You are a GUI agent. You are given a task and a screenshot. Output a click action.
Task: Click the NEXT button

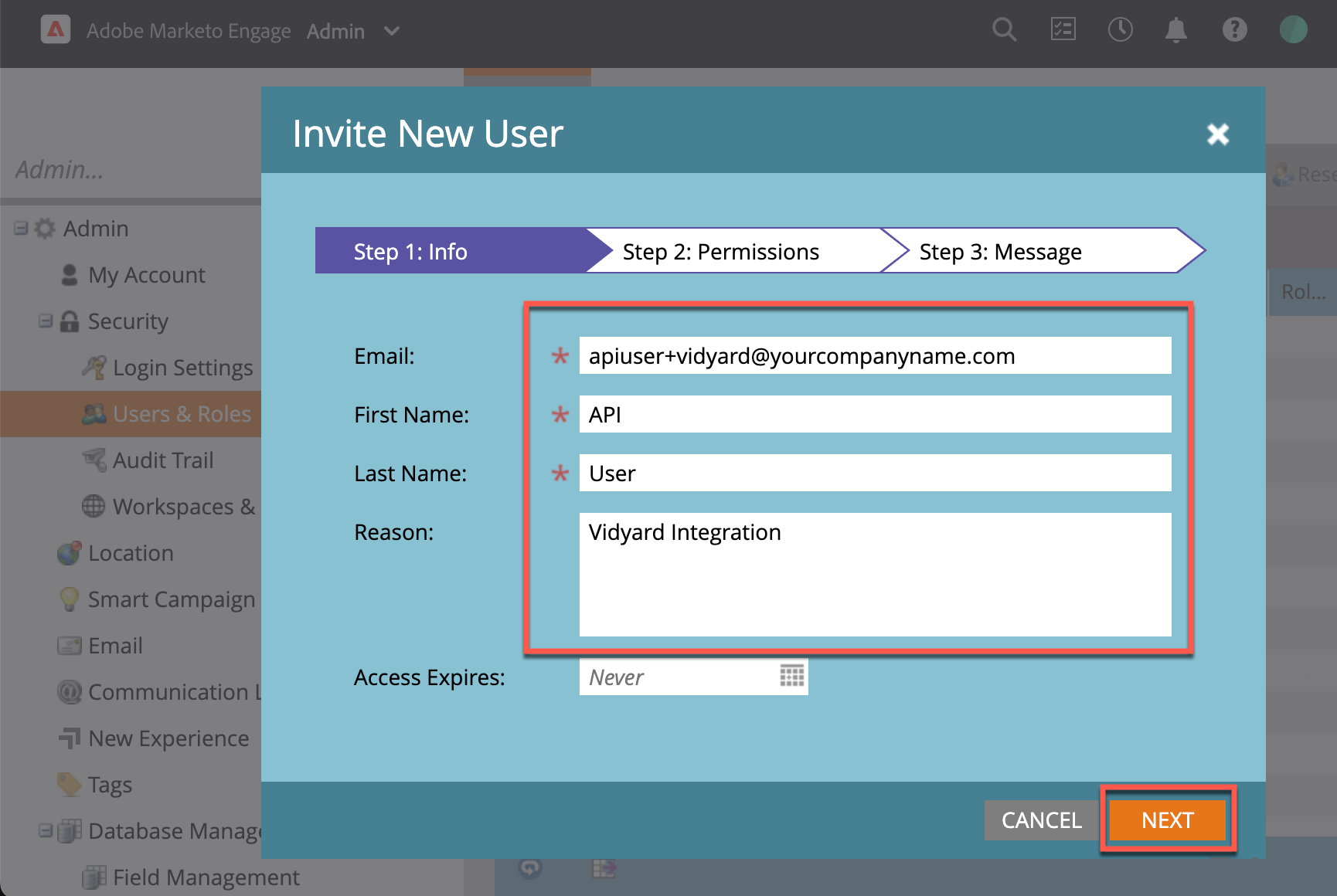1167,820
